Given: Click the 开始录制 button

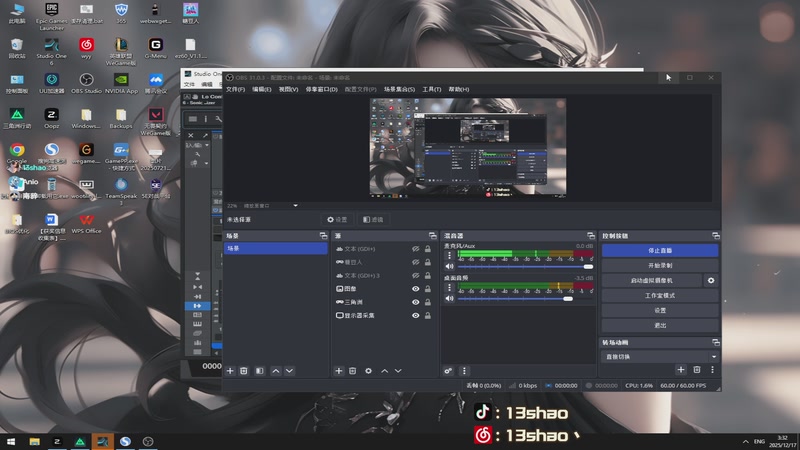Looking at the screenshot, I should pyautogui.click(x=660, y=266).
